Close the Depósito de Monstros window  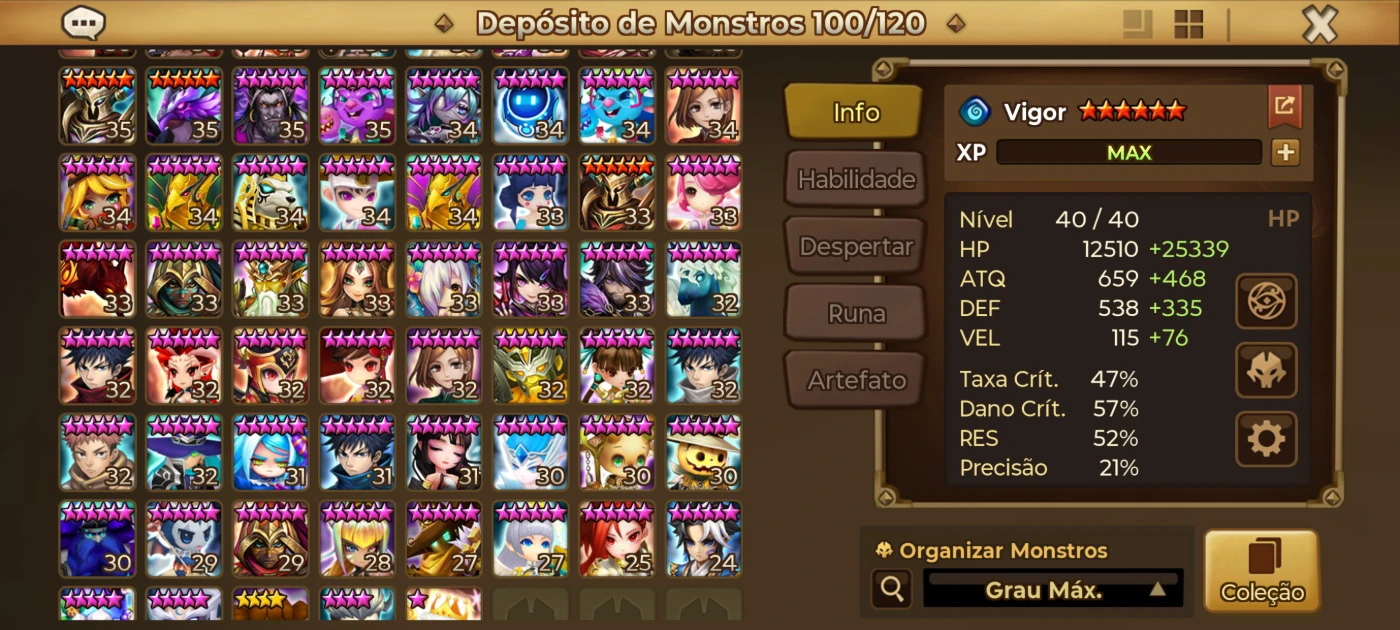click(1320, 24)
